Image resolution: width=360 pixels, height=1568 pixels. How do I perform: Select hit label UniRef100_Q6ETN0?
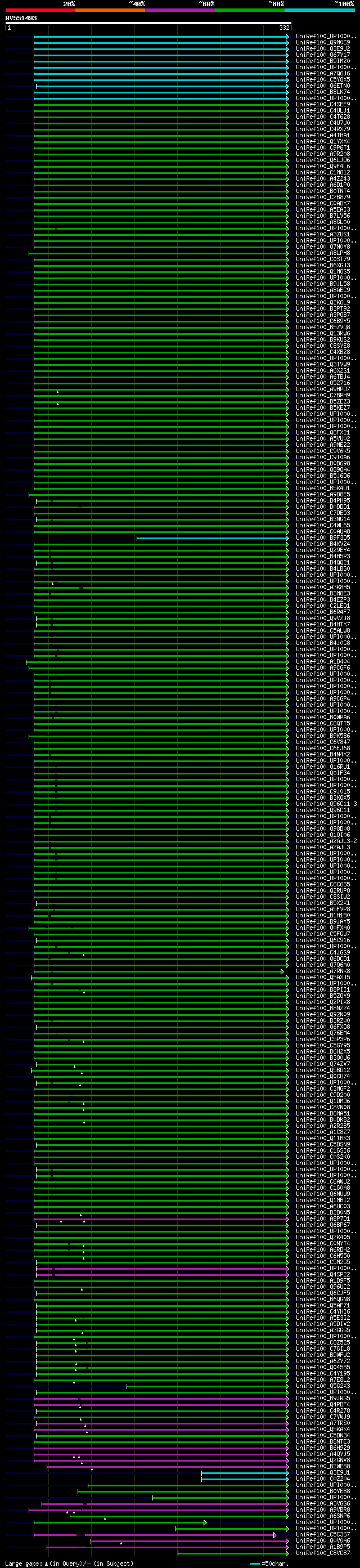pos(323,86)
